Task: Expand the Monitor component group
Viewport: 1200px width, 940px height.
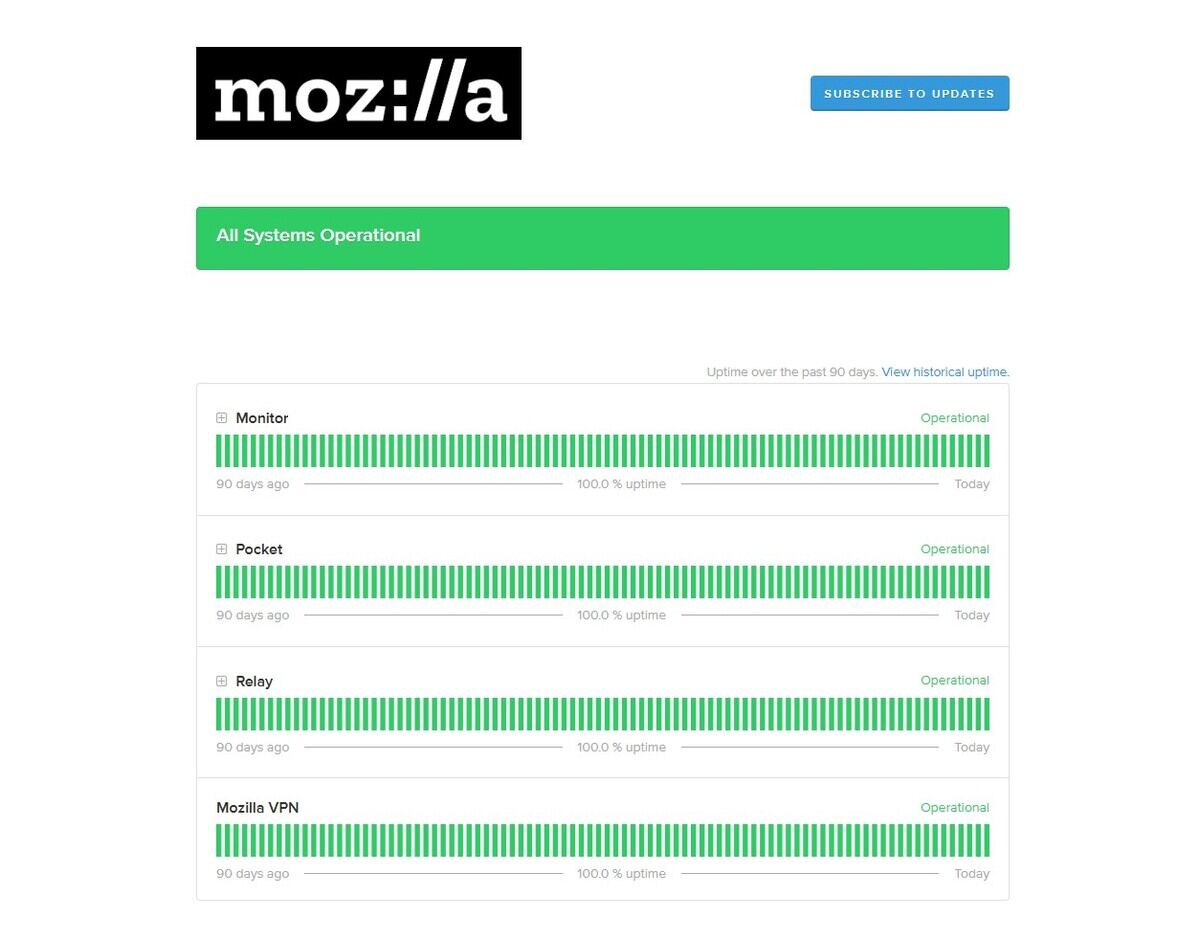Action: point(222,418)
